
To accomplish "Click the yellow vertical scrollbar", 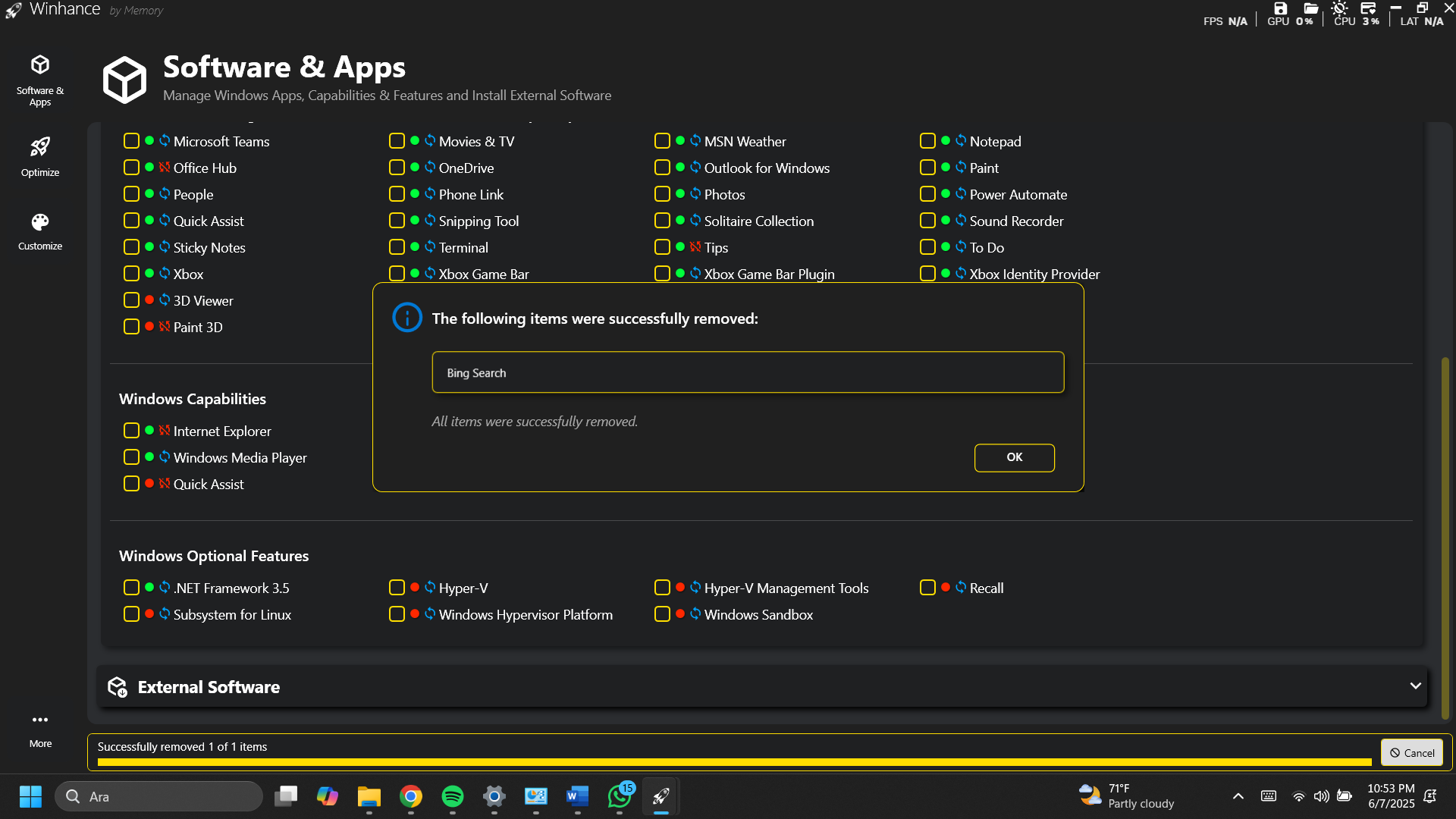I will (x=1445, y=538).
